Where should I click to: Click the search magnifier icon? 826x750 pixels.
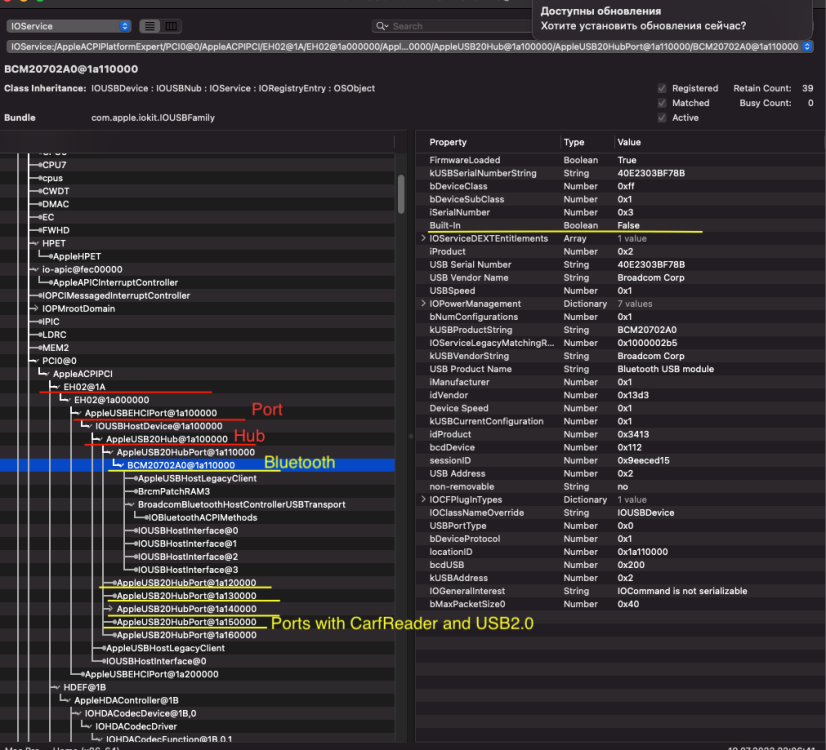pos(381,26)
